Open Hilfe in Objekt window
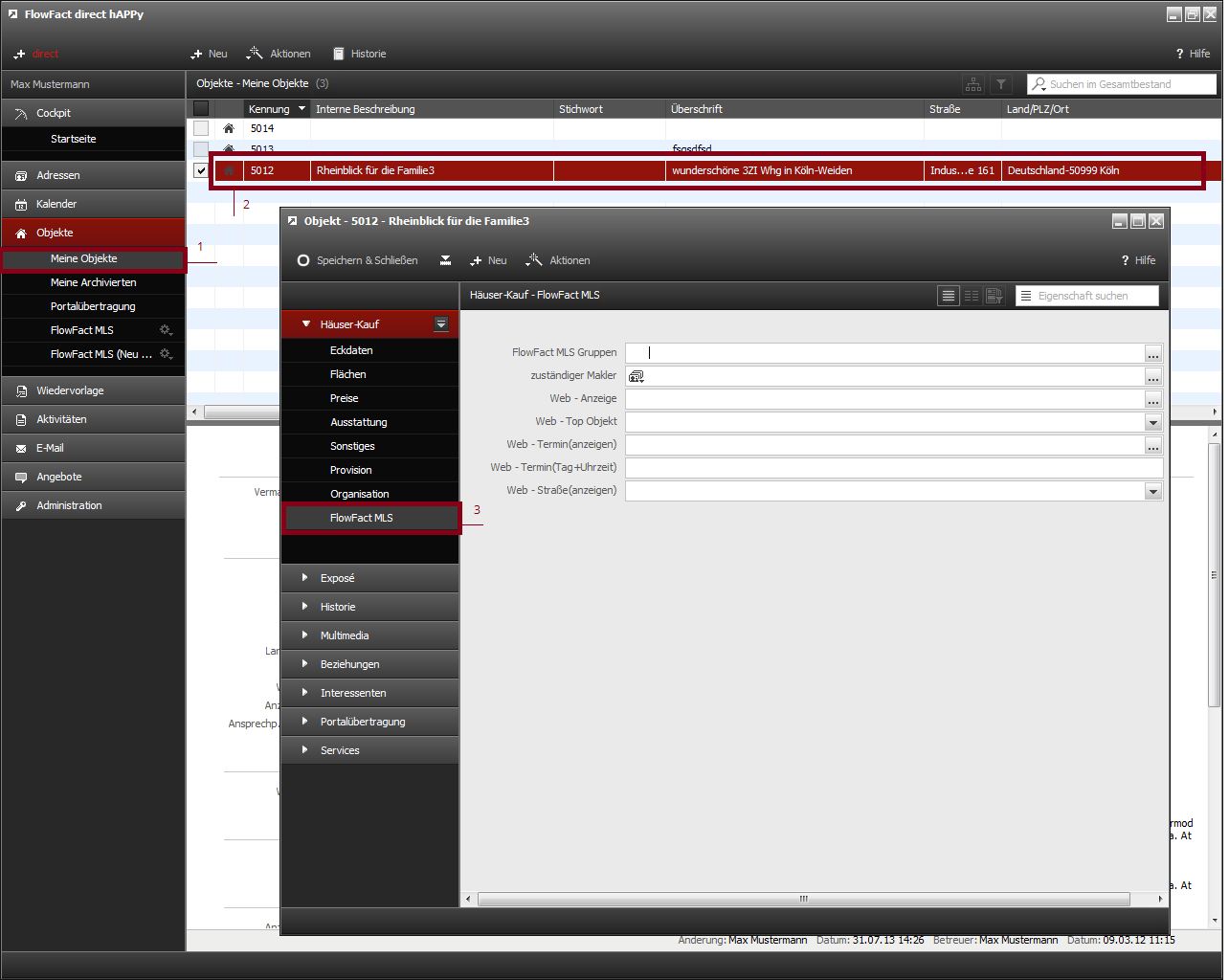 [1138, 260]
